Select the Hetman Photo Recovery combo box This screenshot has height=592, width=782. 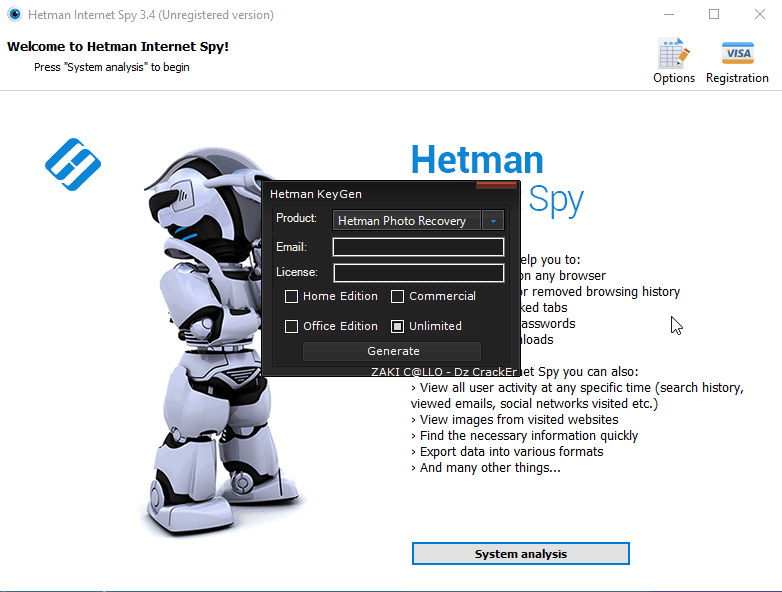418,220
